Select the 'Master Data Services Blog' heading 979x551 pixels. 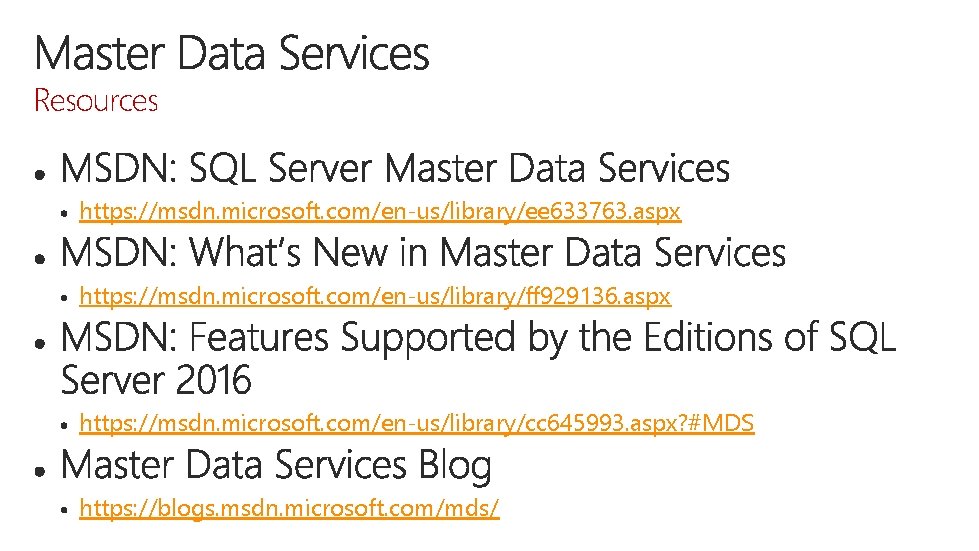click(276, 466)
